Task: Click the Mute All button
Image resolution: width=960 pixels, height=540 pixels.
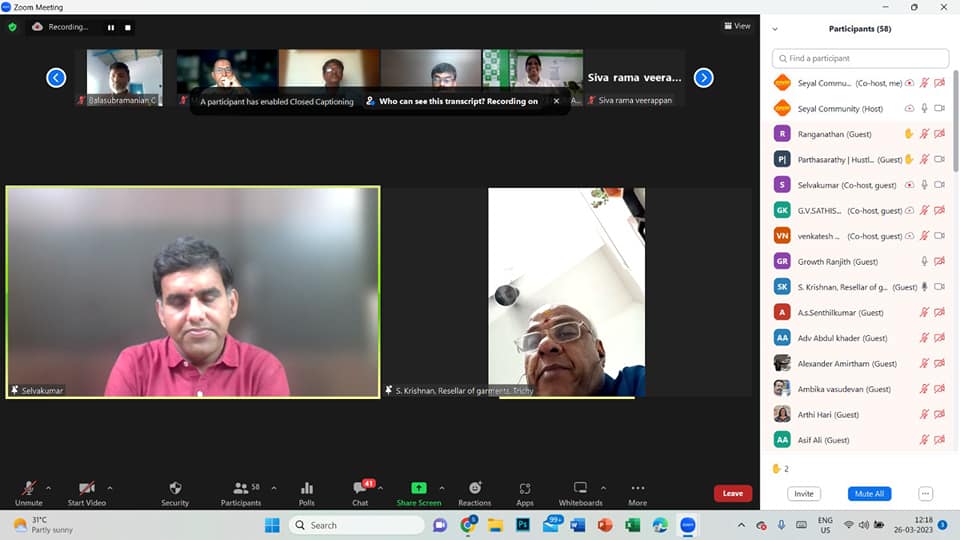Action: coord(869,494)
